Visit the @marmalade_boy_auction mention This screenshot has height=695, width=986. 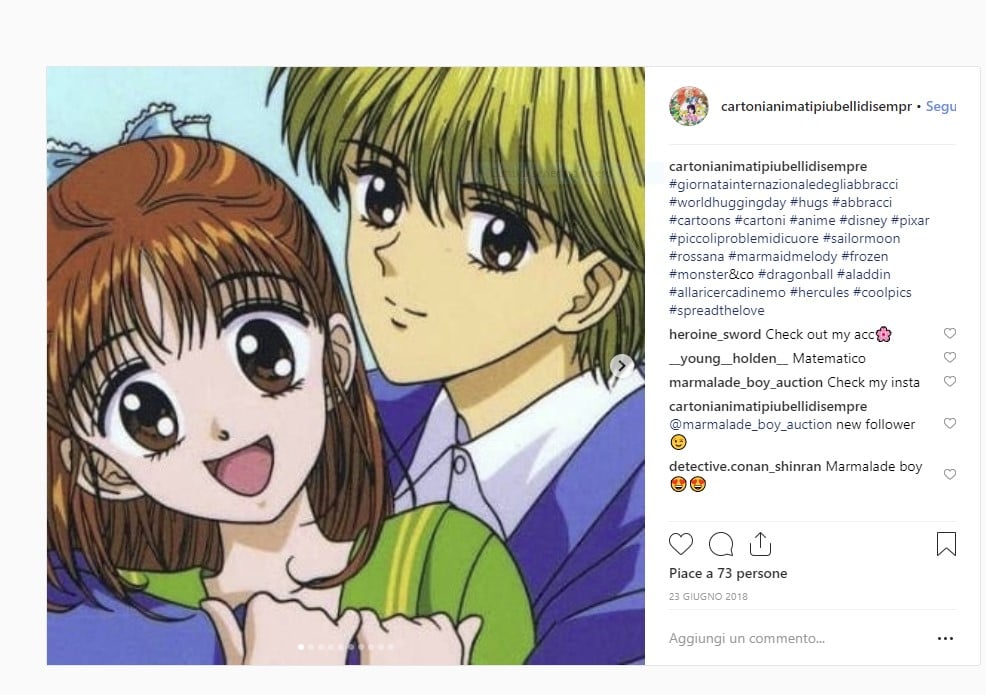pyautogui.click(x=750, y=425)
